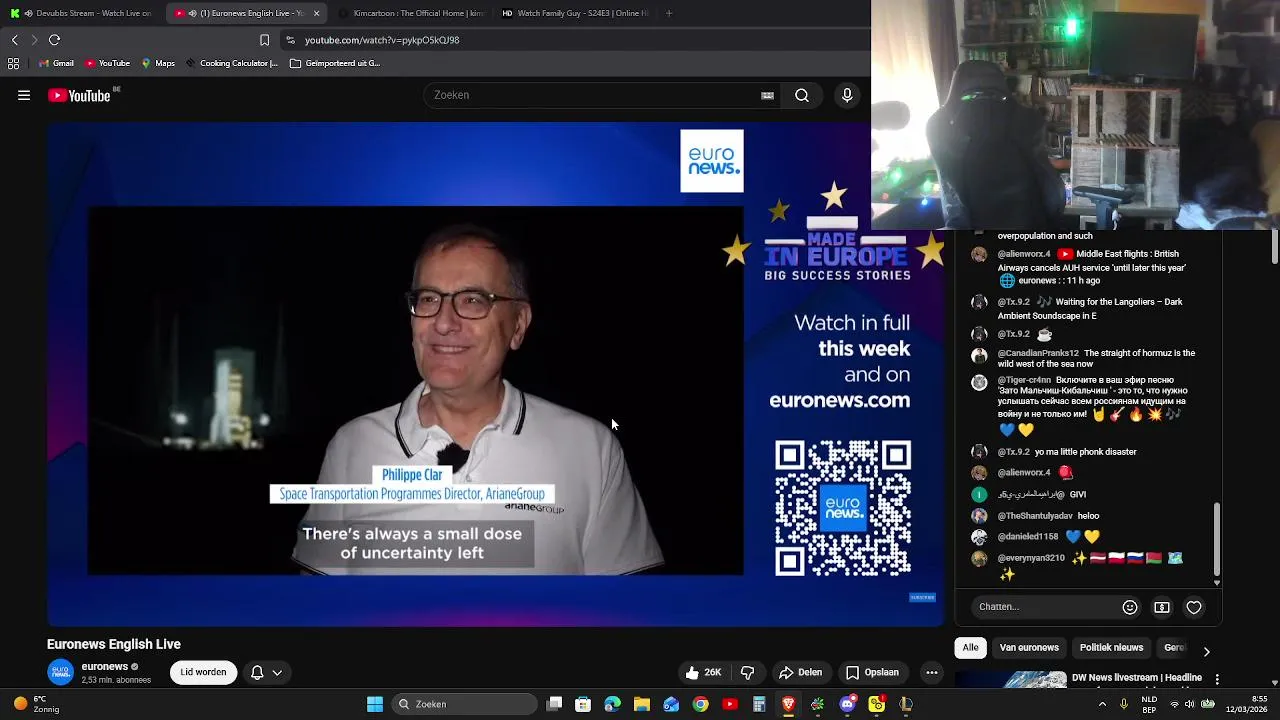Screen dimensions: 1280x720
Task: Expand Geïmporteerd uit G... bookmarks folder
Action: (x=335, y=63)
